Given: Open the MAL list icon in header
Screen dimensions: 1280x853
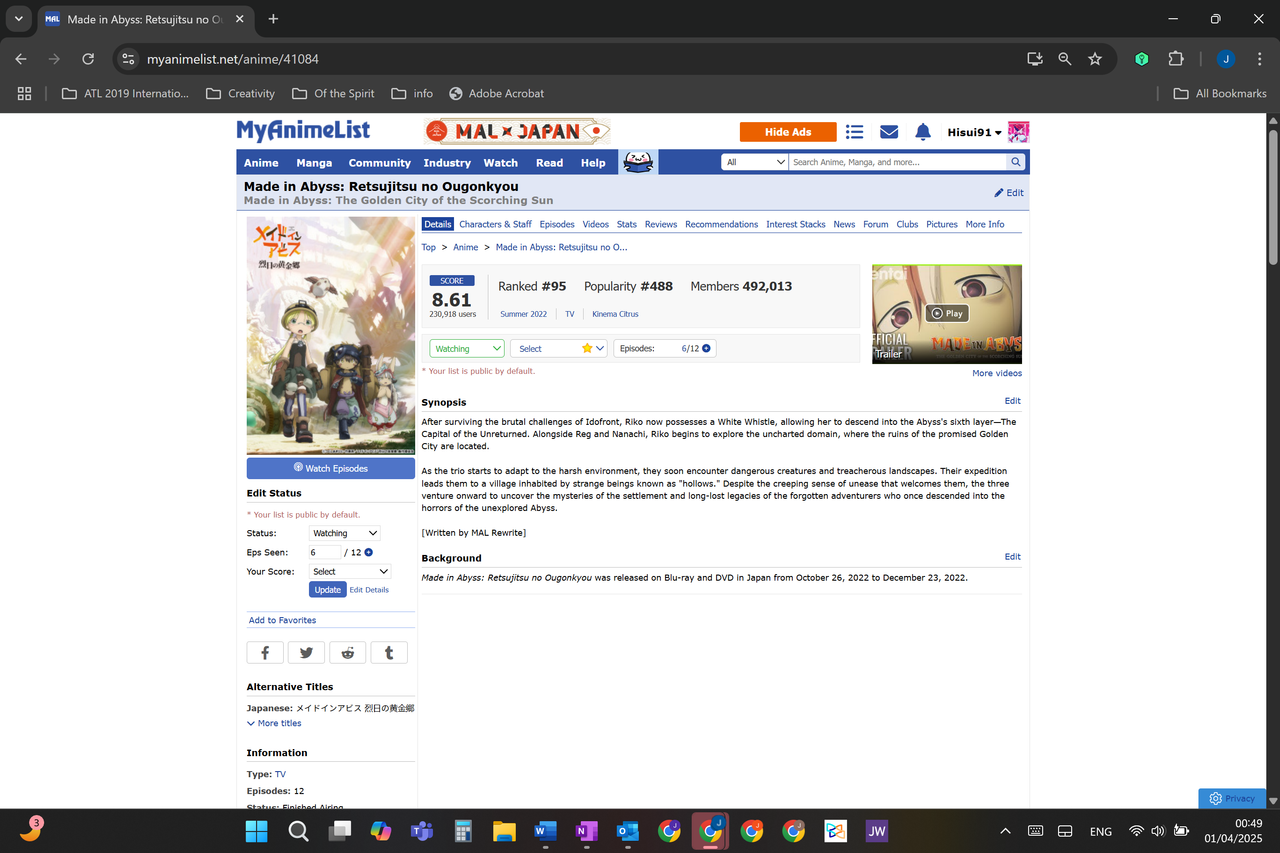Looking at the screenshot, I should [x=855, y=132].
